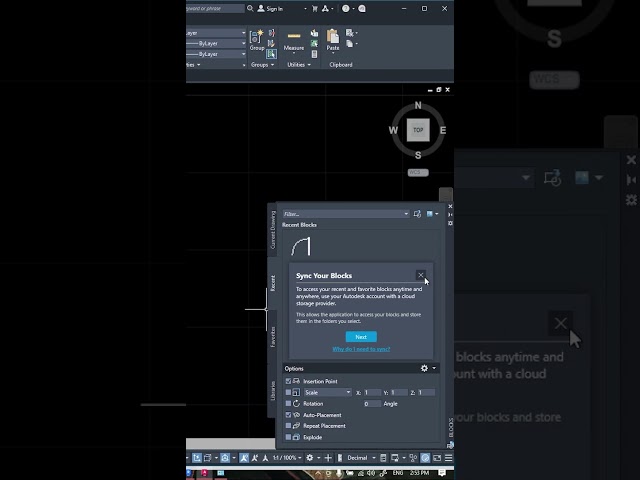Viewport: 640px width, 480px height.
Task: Click the Scale X value field
Action: coord(372,392)
